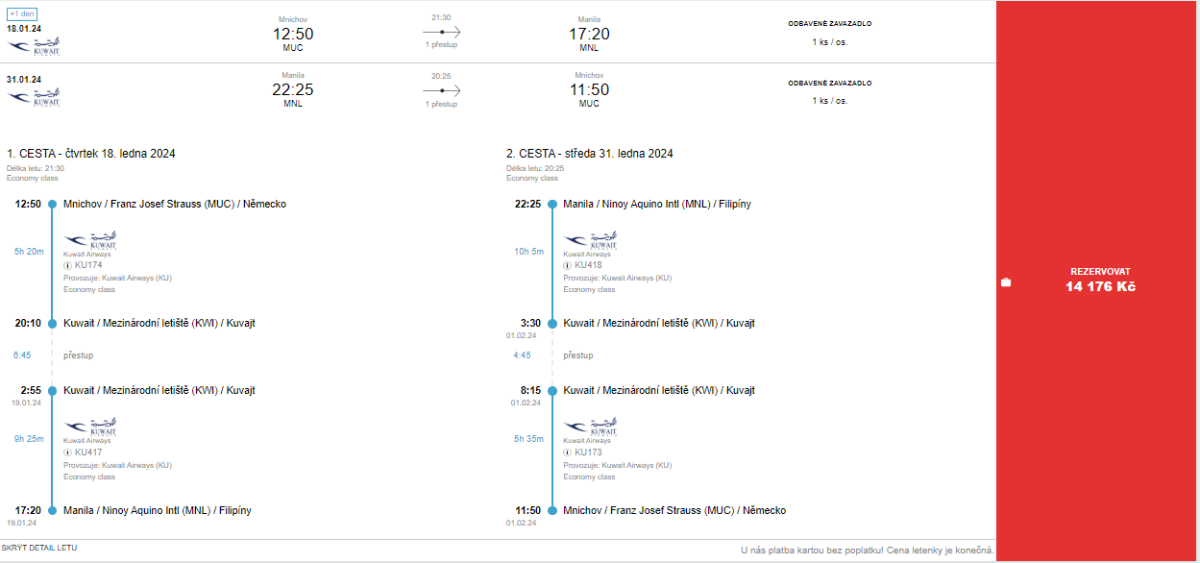1200x563 pixels.
Task: Open info icon for flight KU173
Action: (x=568, y=452)
